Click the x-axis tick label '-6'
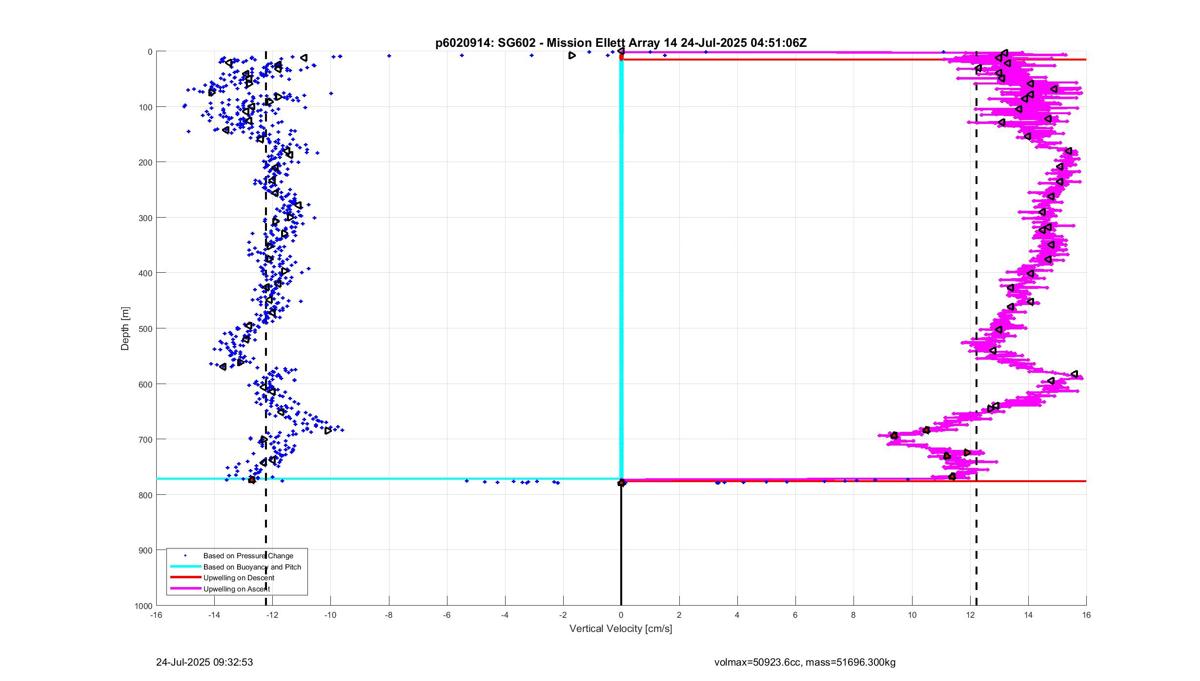This screenshot has width=1200, height=681. [x=446, y=615]
